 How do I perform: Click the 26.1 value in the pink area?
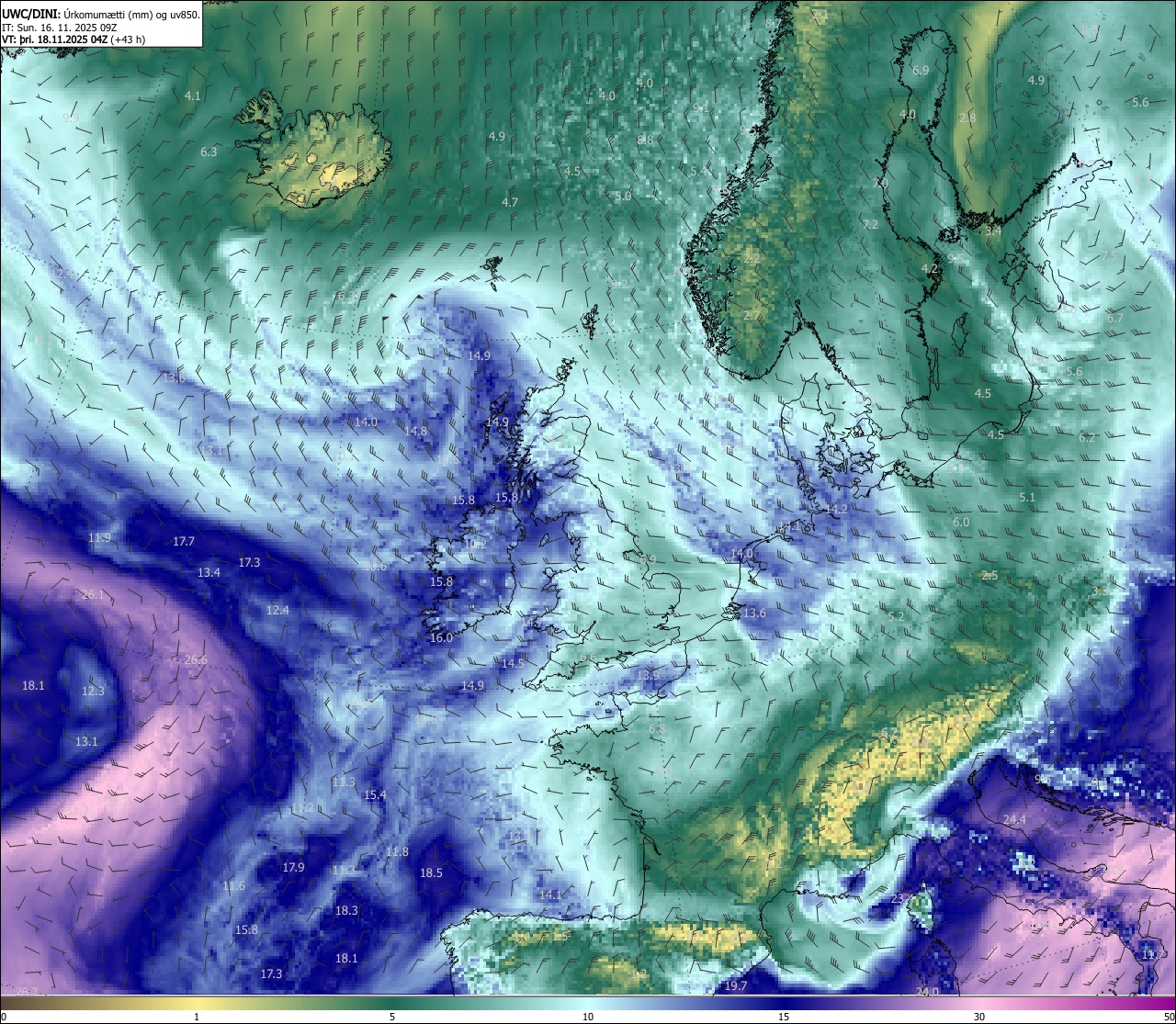[x=93, y=595]
